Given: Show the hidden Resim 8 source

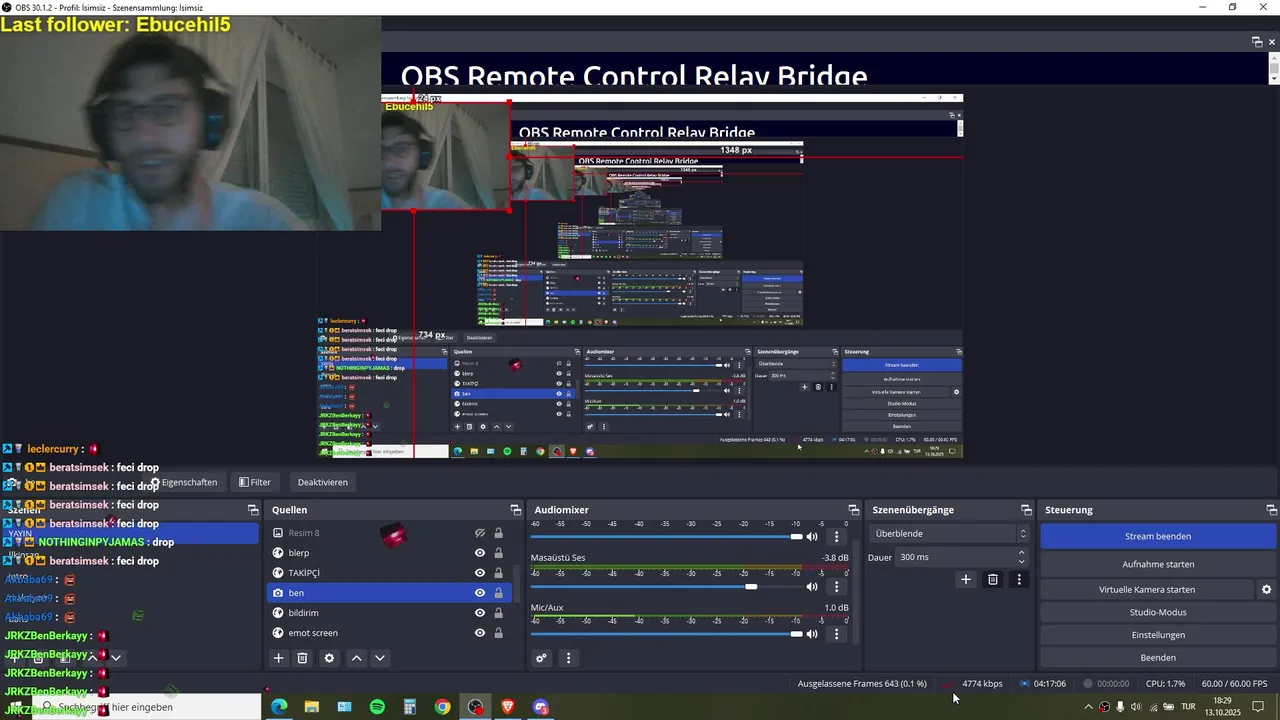Looking at the screenshot, I should [x=480, y=533].
